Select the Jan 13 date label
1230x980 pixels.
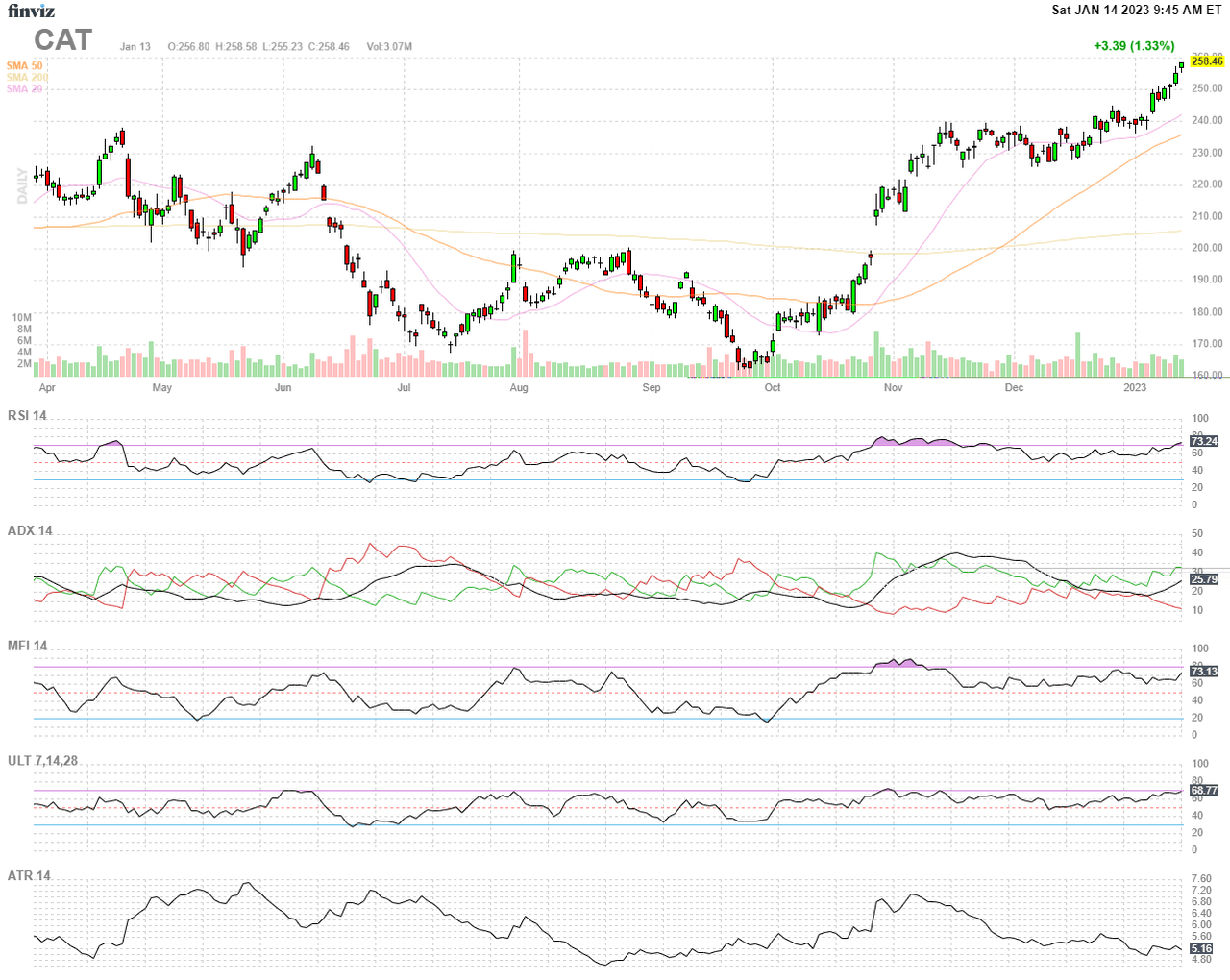pos(135,46)
